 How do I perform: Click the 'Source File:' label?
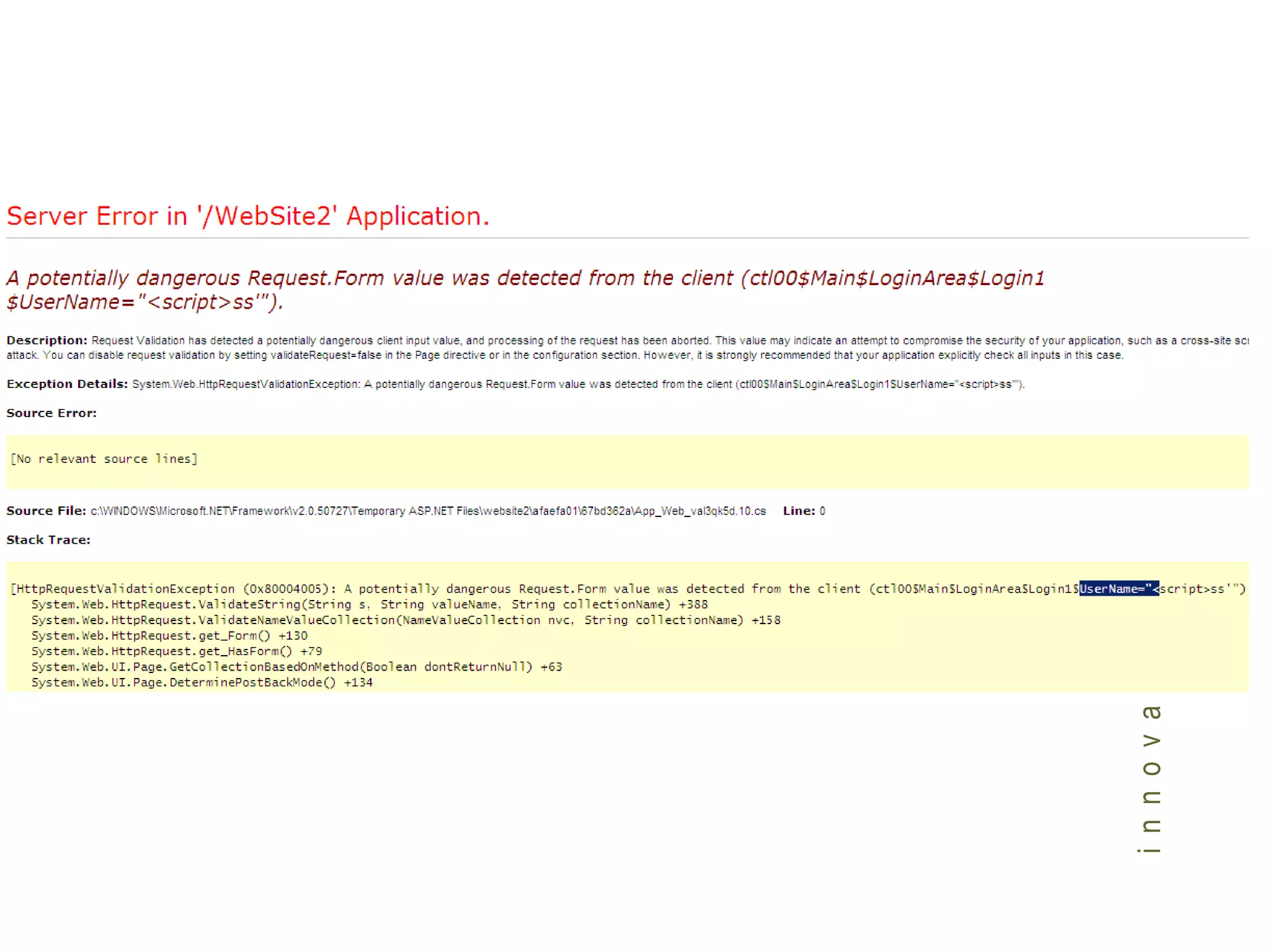tap(46, 511)
